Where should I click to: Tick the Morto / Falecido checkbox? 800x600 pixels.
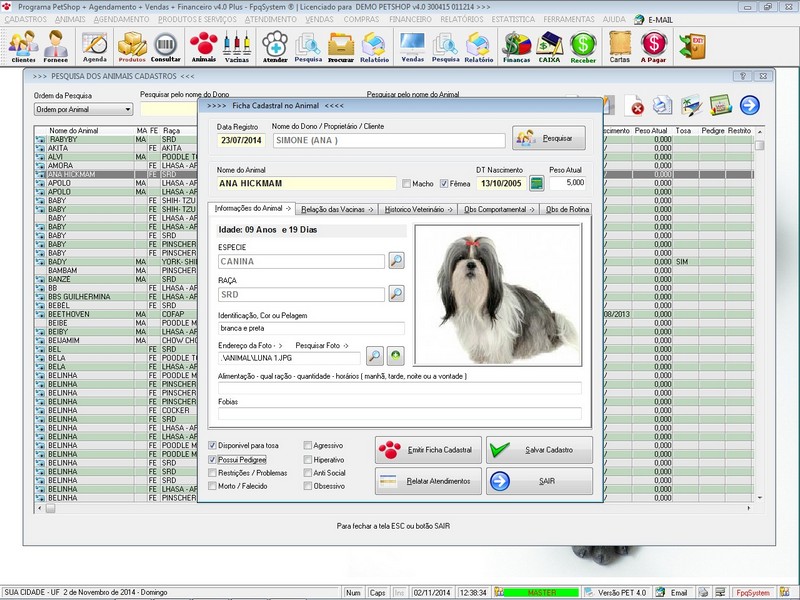pyautogui.click(x=213, y=486)
